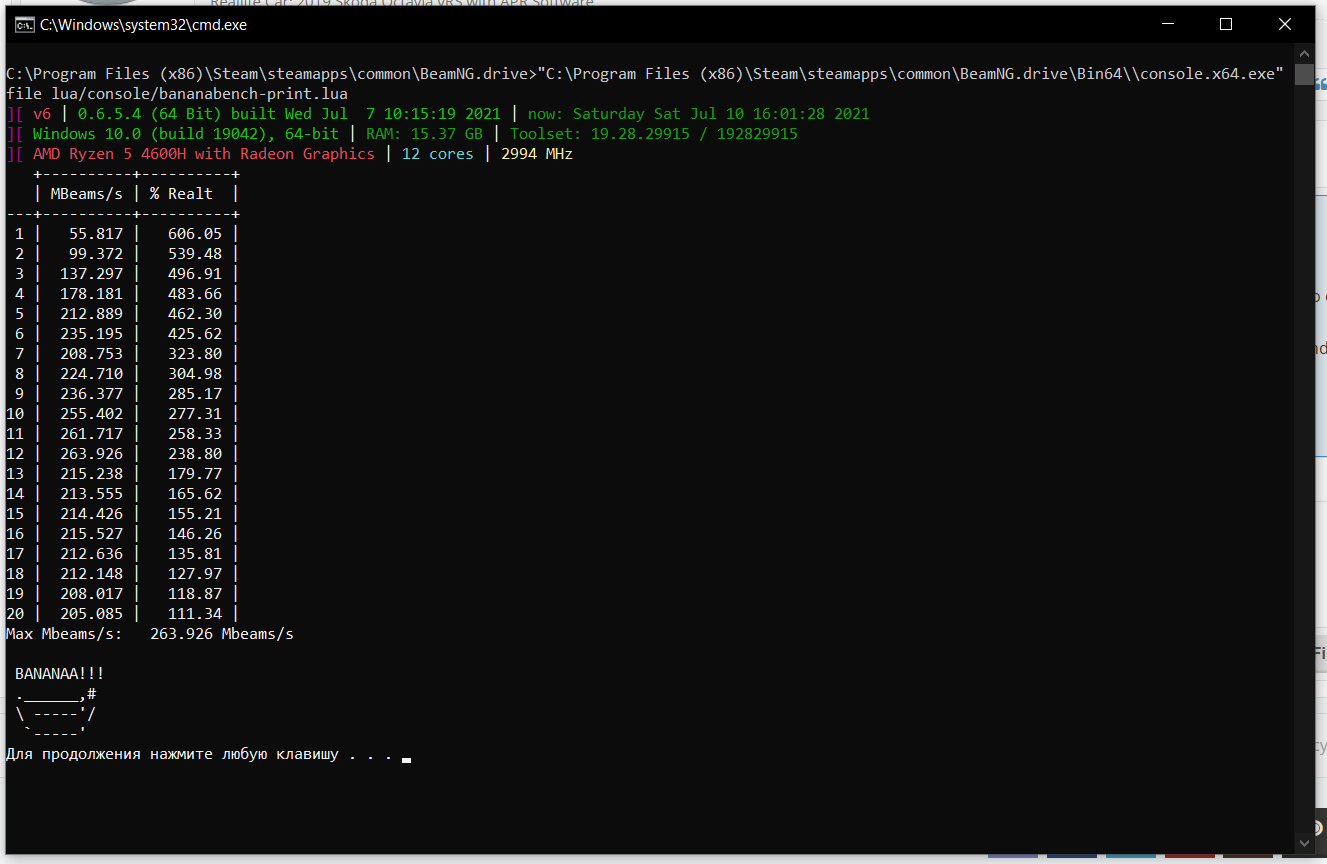Click the 'MBeams/s' column header
Image resolution: width=1327 pixels, height=864 pixels.
point(87,194)
